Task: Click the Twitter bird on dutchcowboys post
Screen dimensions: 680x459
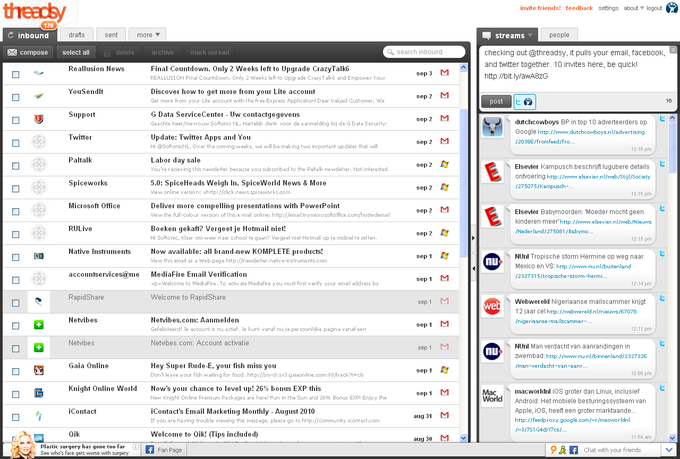Action: coord(662,118)
